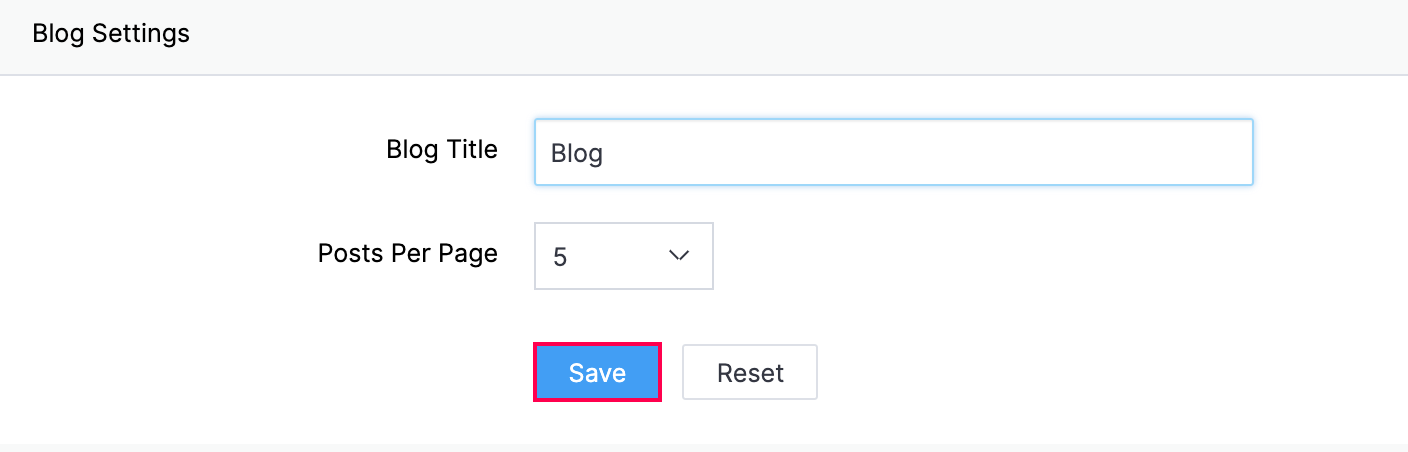Image resolution: width=1408 pixels, height=452 pixels.
Task: Hit the blue Save button
Action: pos(597,373)
